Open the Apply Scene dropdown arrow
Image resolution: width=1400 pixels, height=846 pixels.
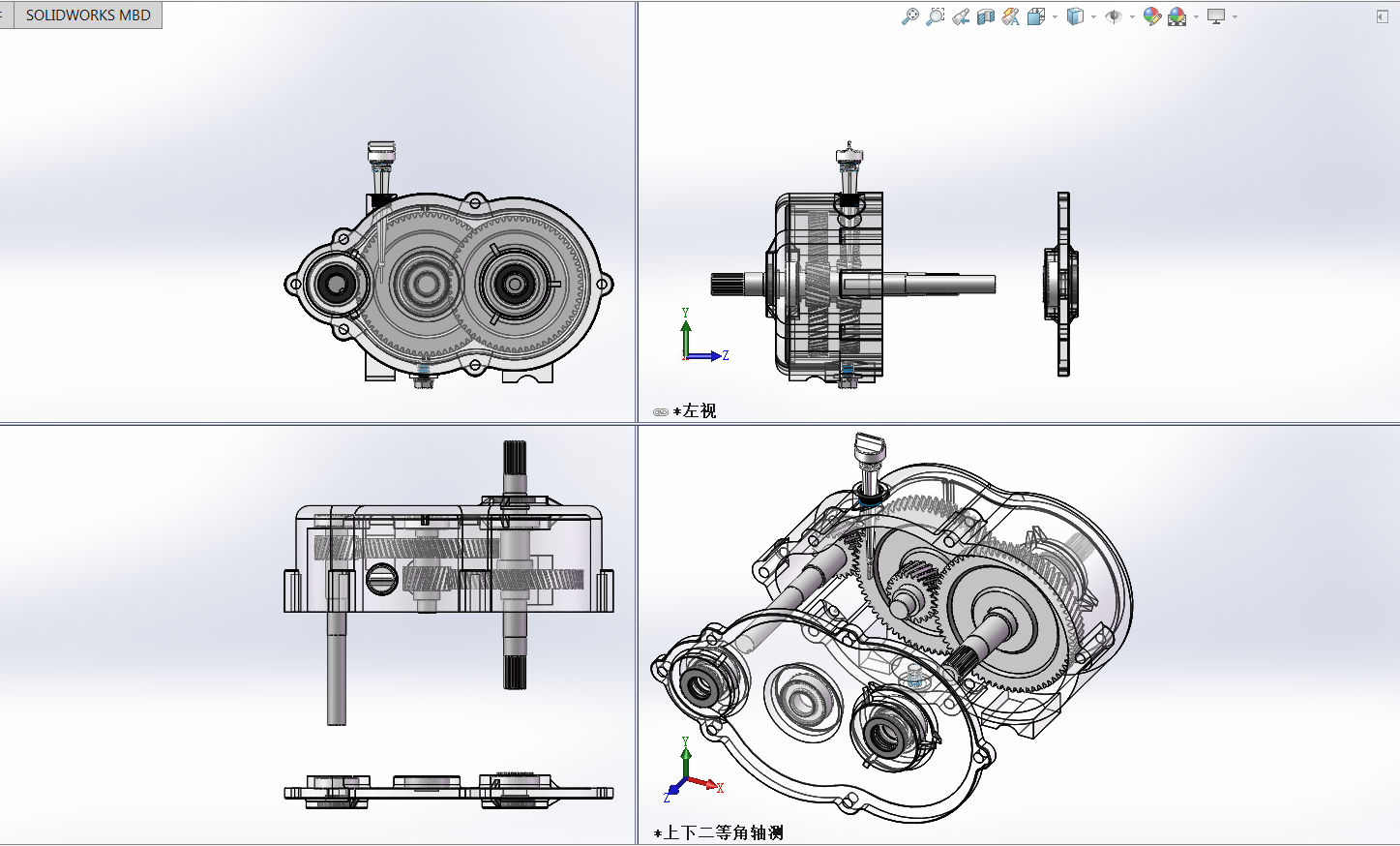click(1196, 16)
